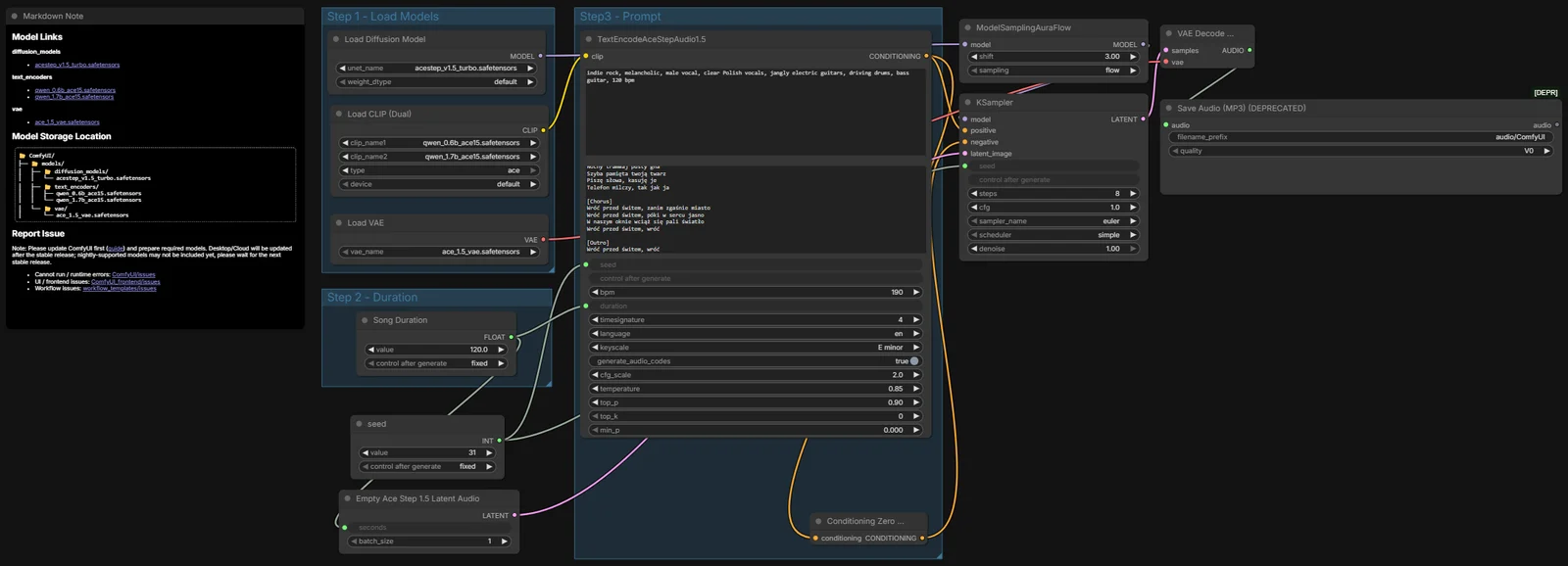This screenshot has height=566, width=1568.
Task: Open the scheduler dropdown in KSampler
Action: pyautogui.click(x=1053, y=235)
